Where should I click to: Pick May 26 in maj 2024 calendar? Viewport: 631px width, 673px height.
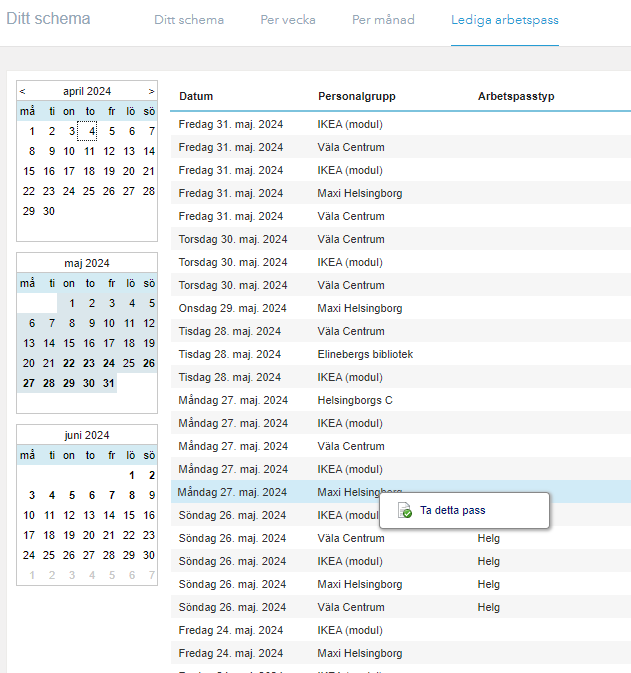(149, 364)
